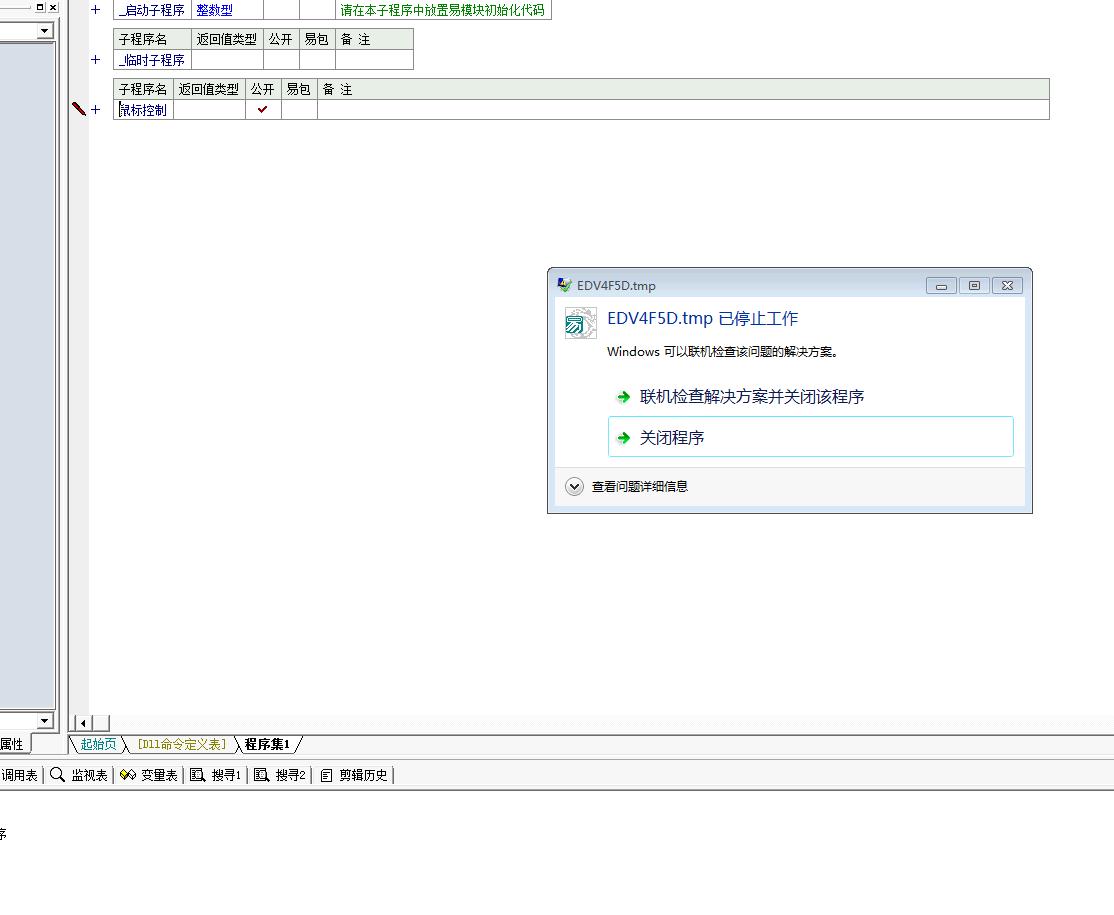Expand the _启动子程序 plus sign

(x=96, y=10)
